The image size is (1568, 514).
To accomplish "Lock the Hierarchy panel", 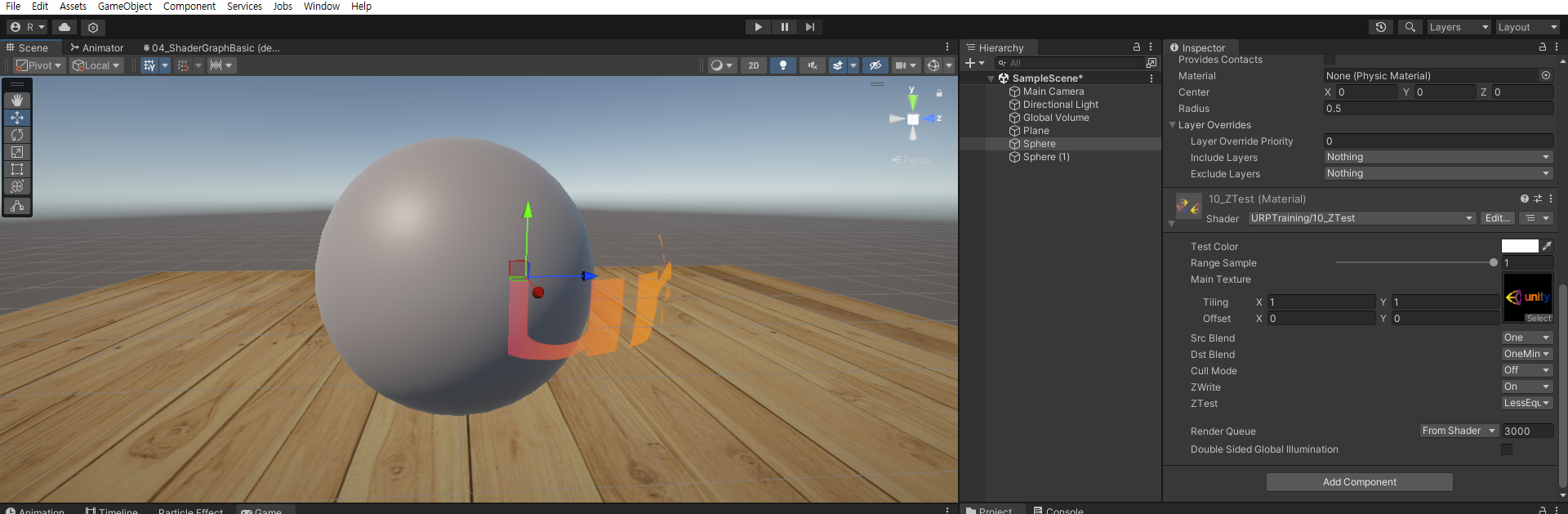I will pos(1137,47).
